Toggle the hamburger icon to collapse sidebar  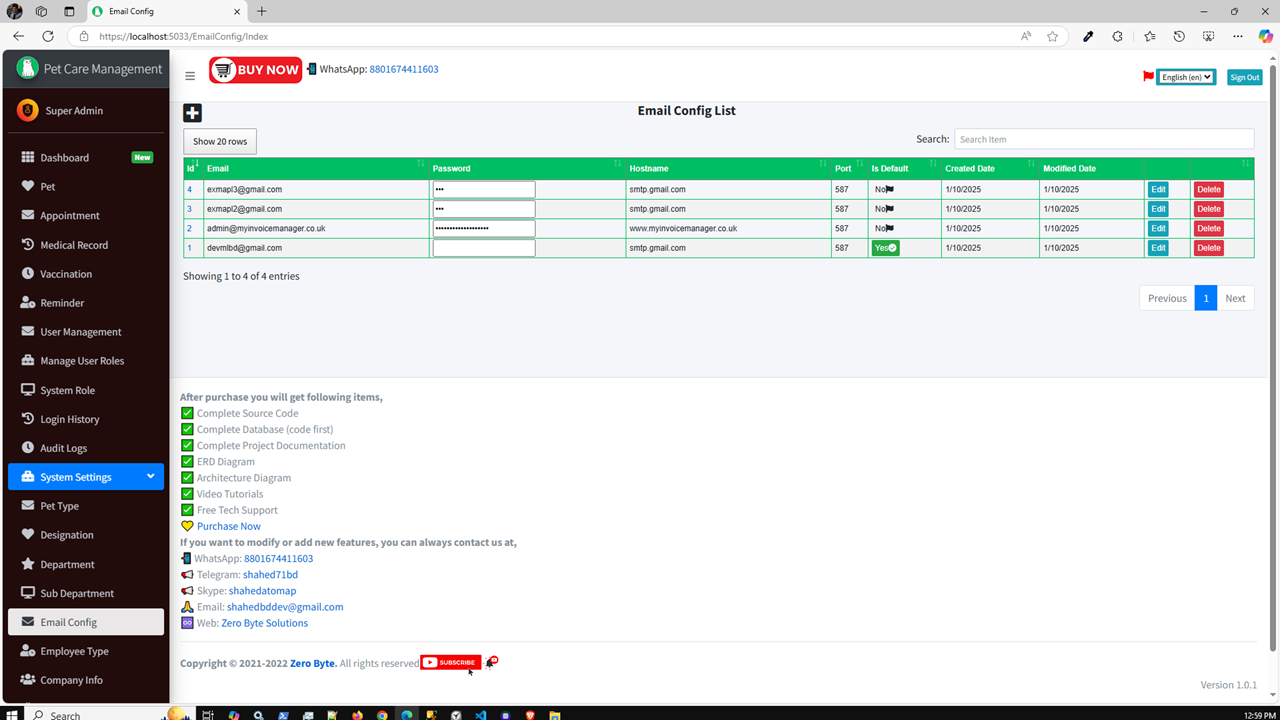click(x=189, y=74)
